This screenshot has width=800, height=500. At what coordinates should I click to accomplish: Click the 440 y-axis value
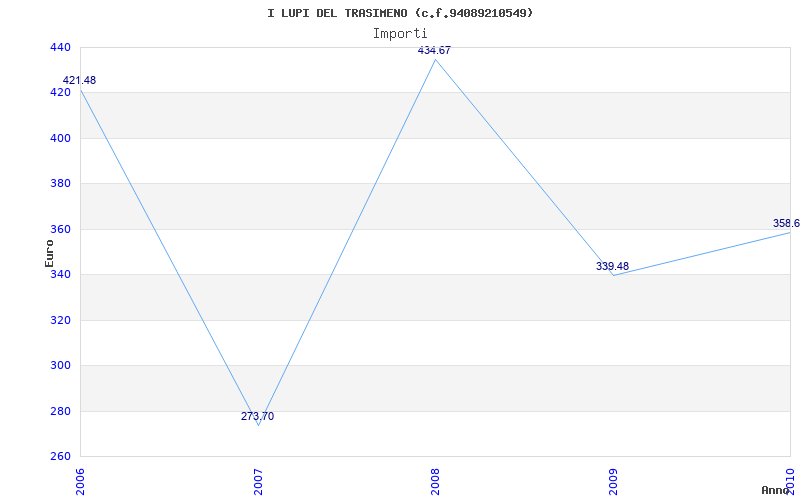point(60,47)
